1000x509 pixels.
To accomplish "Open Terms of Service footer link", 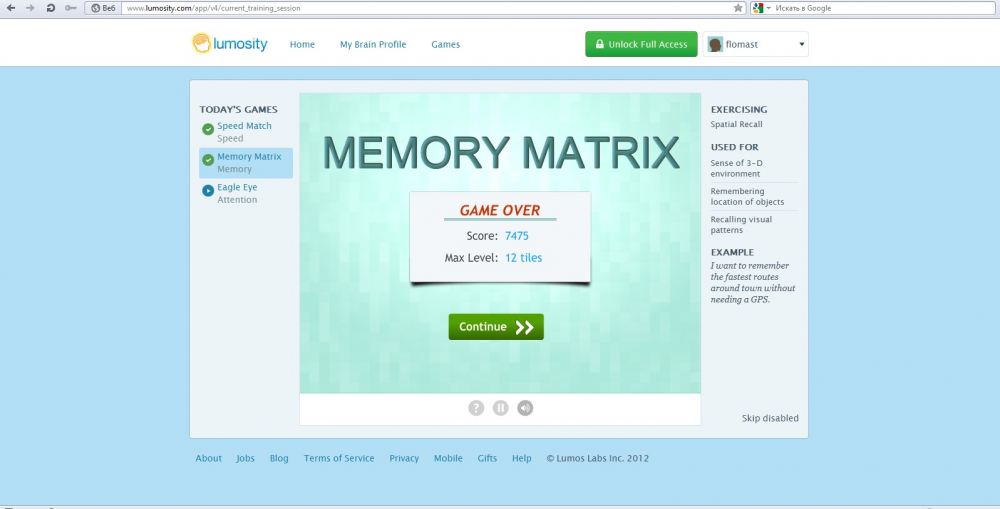I will [x=339, y=459].
